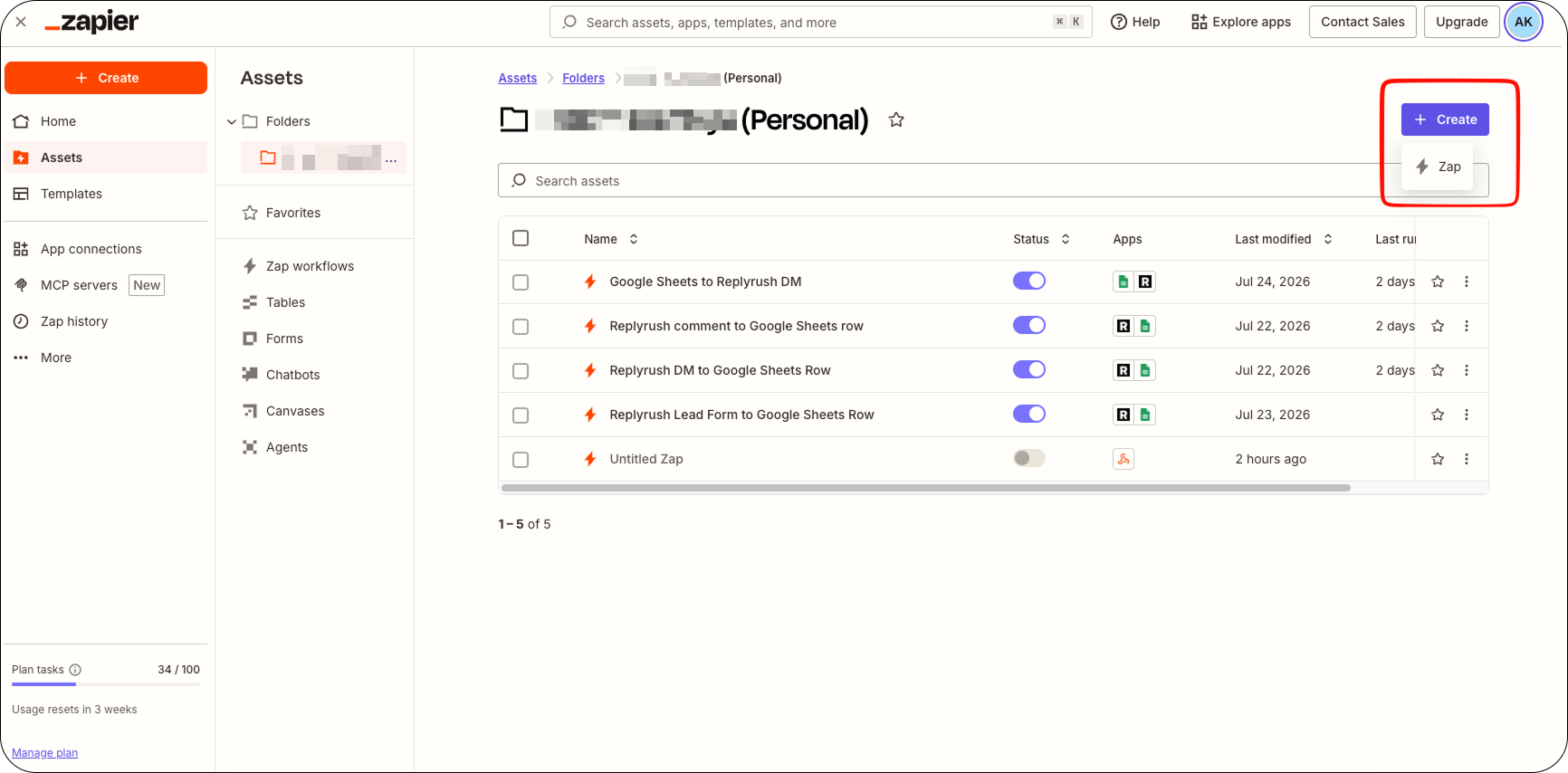Select Assets in the left sidebar
The height and width of the screenshot is (773, 1568).
click(x=106, y=157)
